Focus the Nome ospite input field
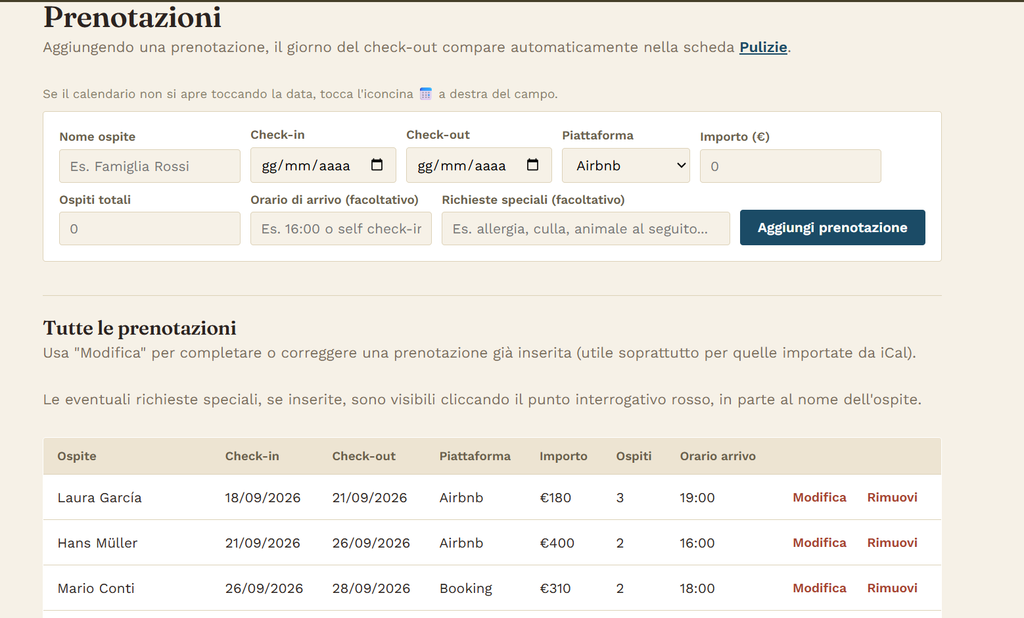 (150, 166)
